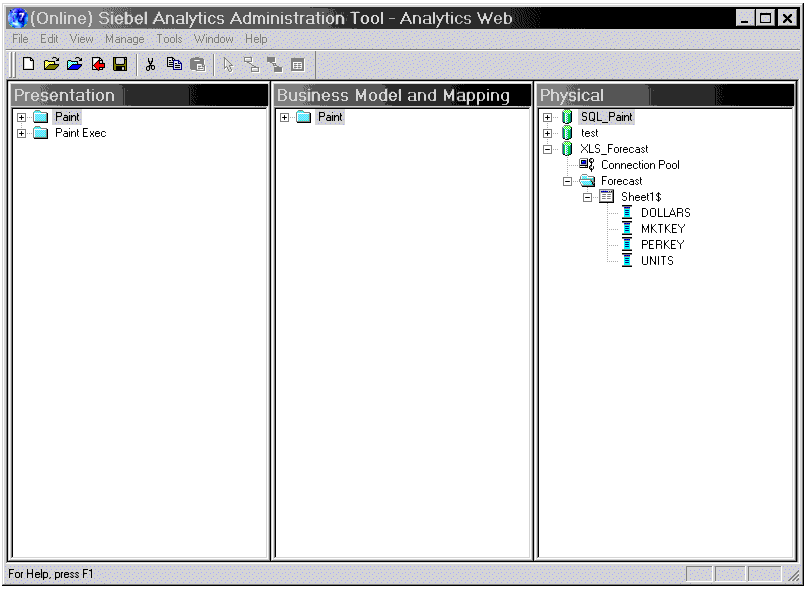
Task: Click the Paint folder icon in Business Model
Action: pos(304,117)
